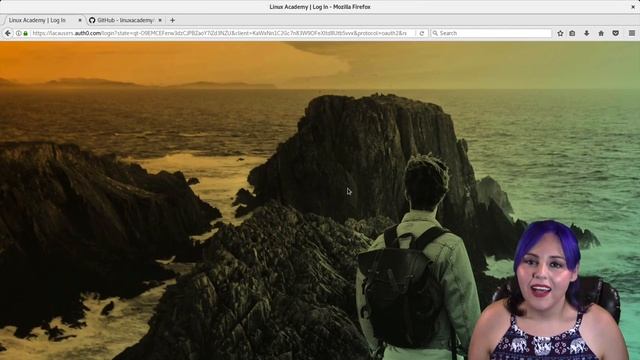Viewport: 640px width, 360px height.
Task: Switch to the GitHub - linuxacademy tab
Action: [x=126, y=20]
